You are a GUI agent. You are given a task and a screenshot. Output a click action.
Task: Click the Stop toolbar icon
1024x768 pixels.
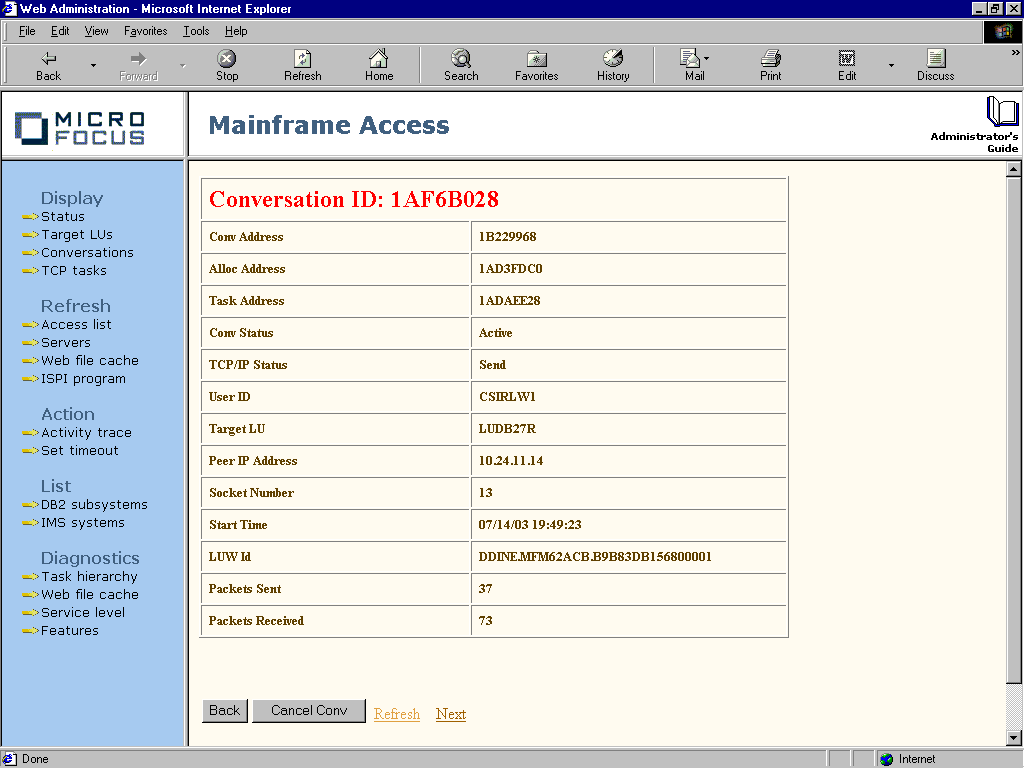227,59
